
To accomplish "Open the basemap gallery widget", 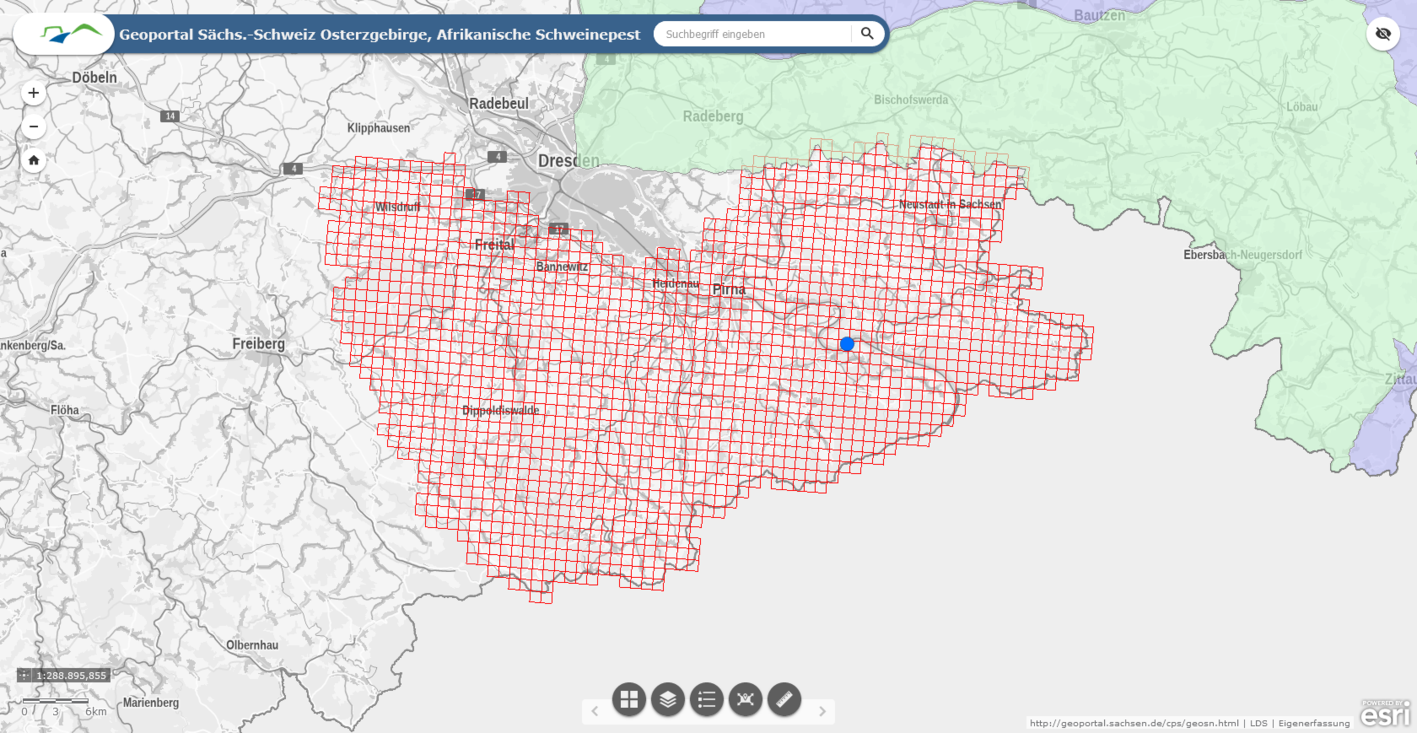I will [629, 700].
